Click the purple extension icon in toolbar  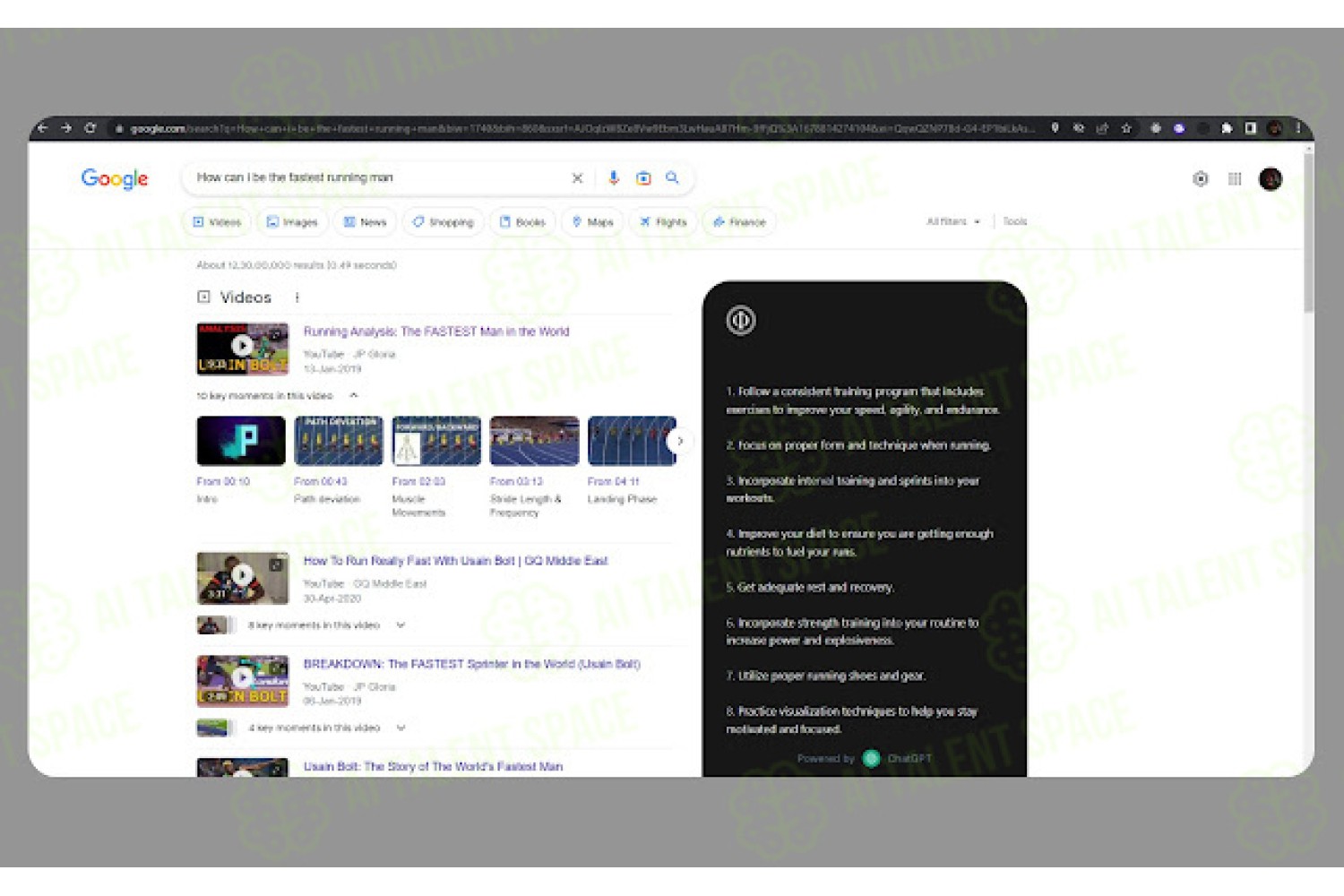click(x=1179, y=128)
